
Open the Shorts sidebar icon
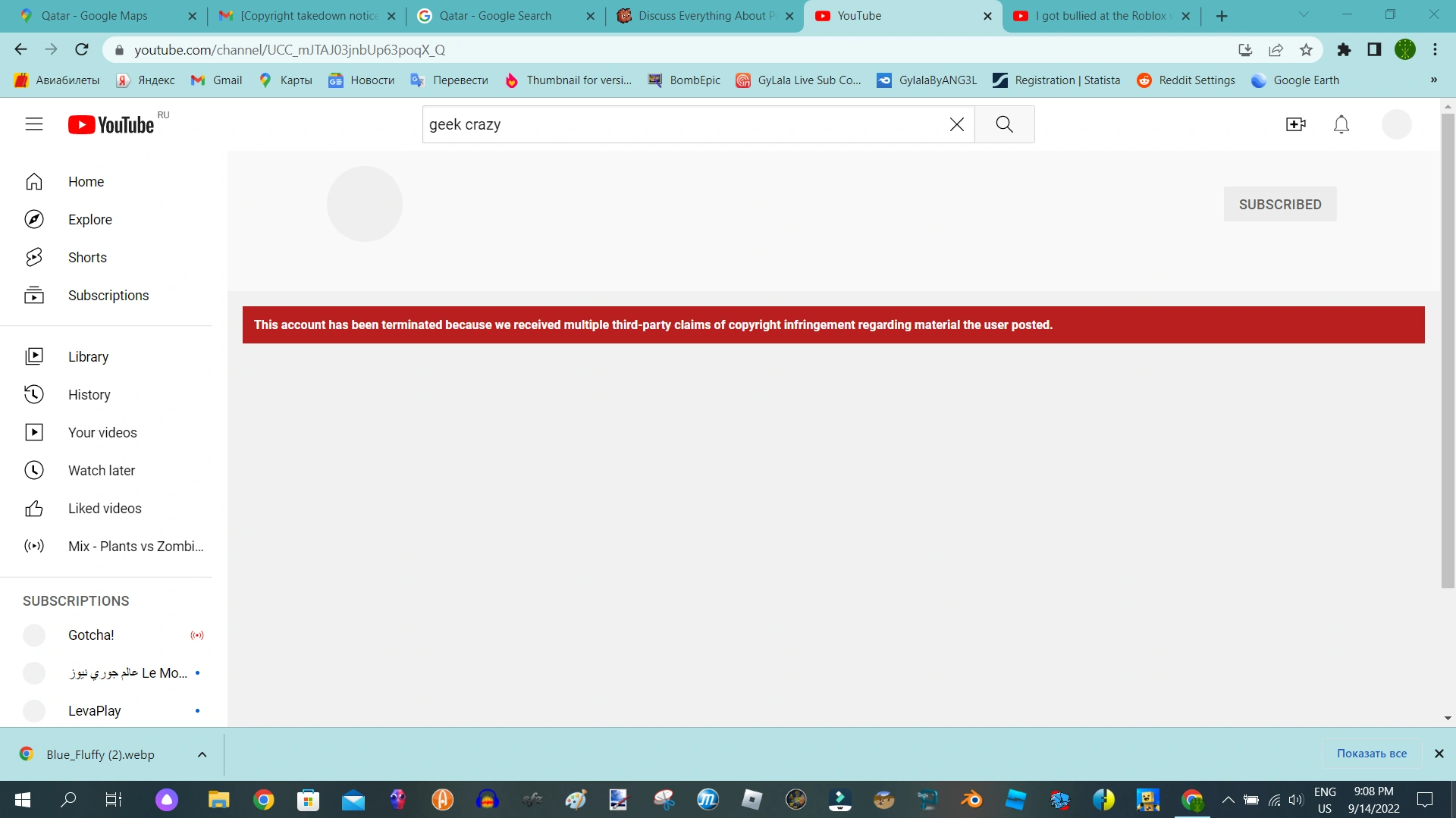click(34, 257)
